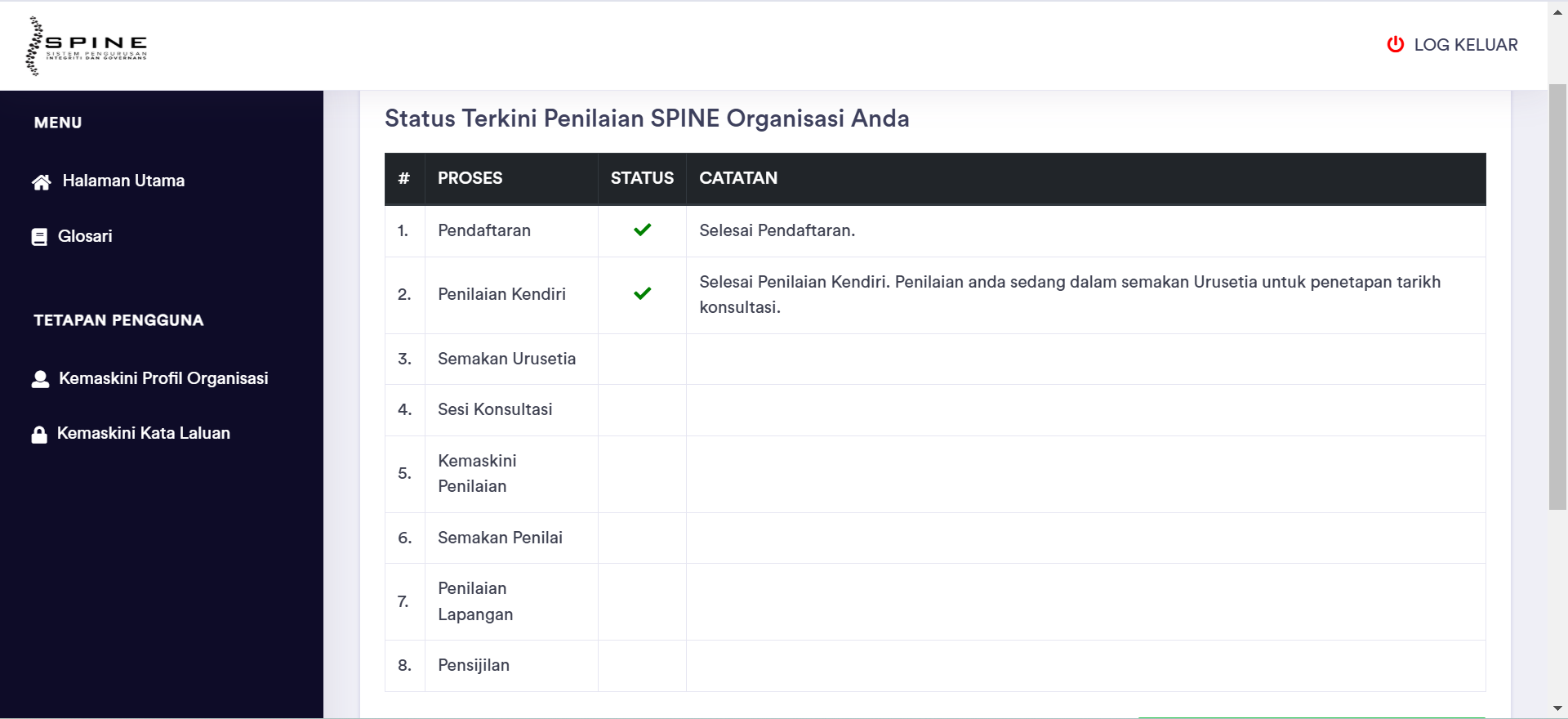Click the page's vertical scrollbar thumb
Viewport: 1568px width, 719px height.
pos(1557,294)
